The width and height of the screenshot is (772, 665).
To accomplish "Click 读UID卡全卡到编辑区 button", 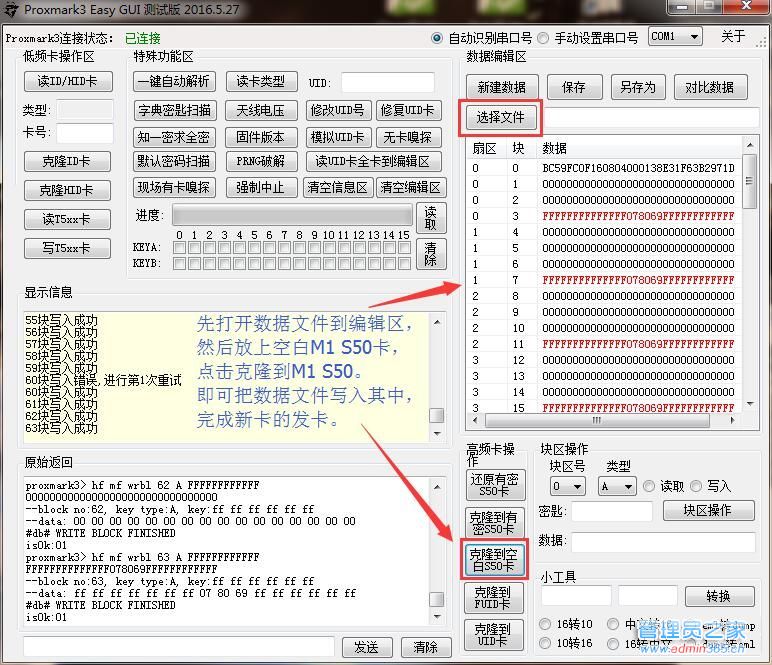I will click(373, 161).
